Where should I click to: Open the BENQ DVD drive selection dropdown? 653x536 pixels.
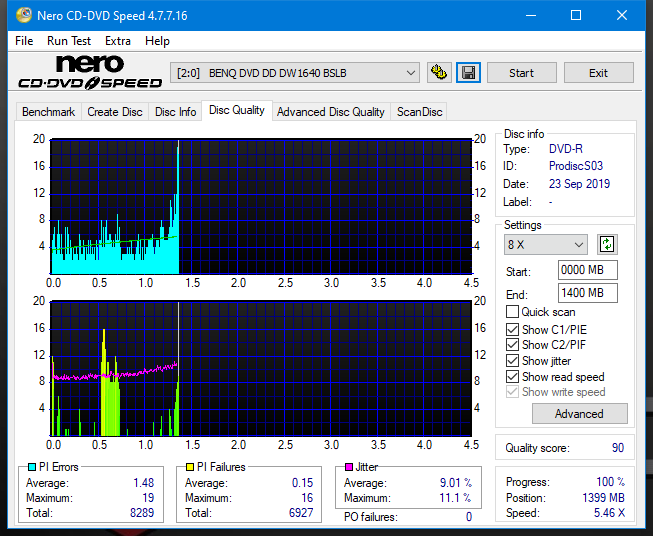coord(294,73)
